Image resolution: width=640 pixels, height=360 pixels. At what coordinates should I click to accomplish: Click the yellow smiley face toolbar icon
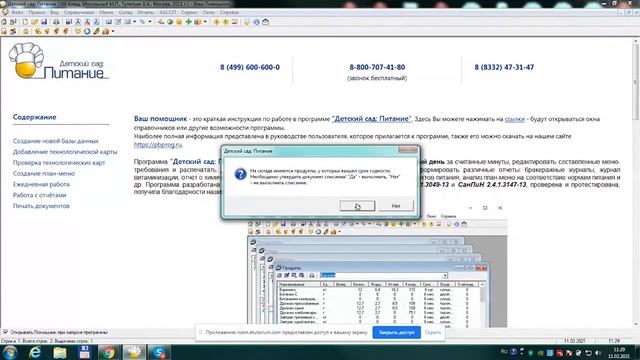[179, 22]
